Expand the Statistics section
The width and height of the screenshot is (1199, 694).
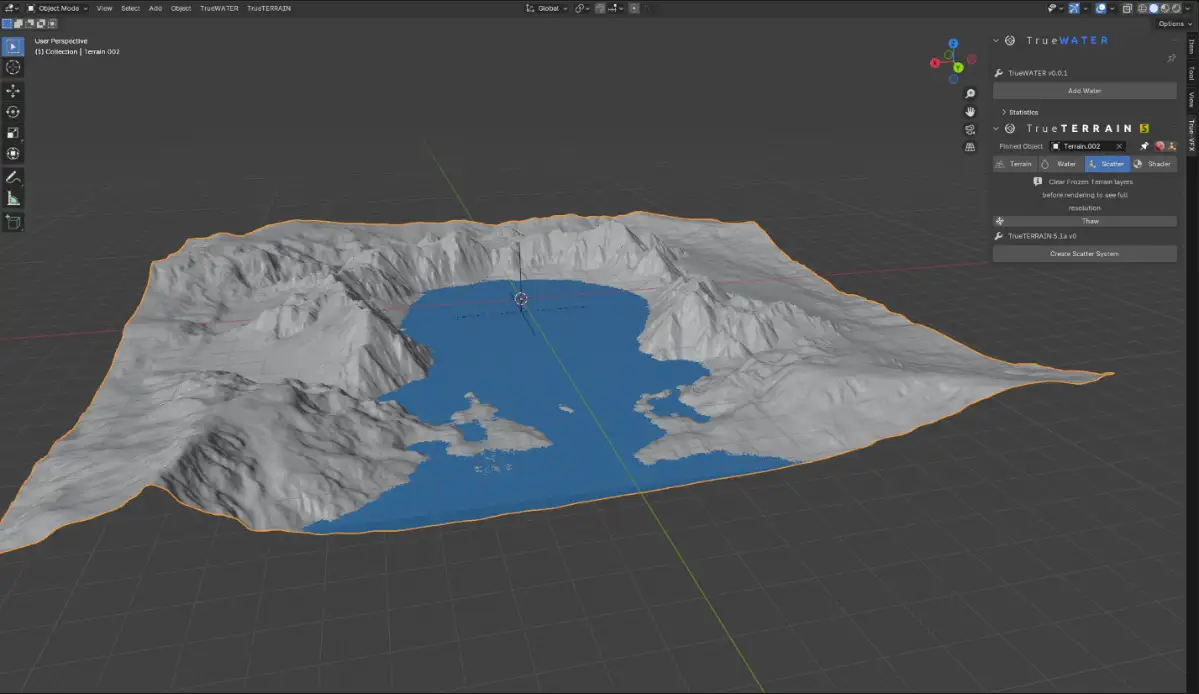1020,112
